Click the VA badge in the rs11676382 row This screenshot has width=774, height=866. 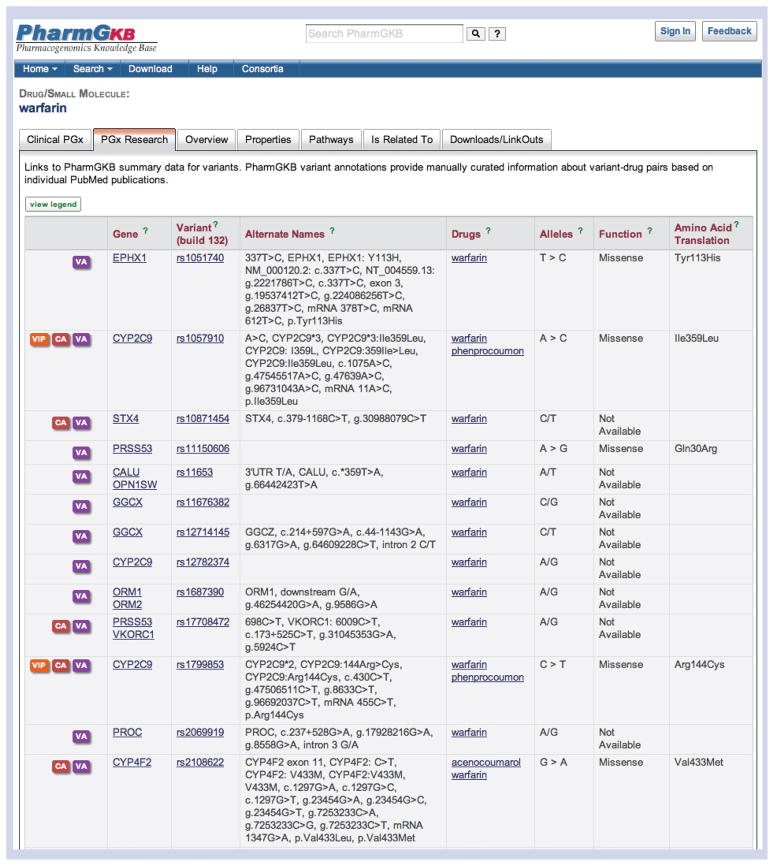tap(81, 506)
